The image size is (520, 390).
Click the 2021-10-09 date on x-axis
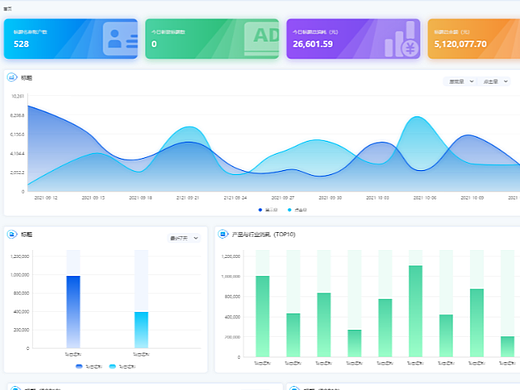pos(472,198)
